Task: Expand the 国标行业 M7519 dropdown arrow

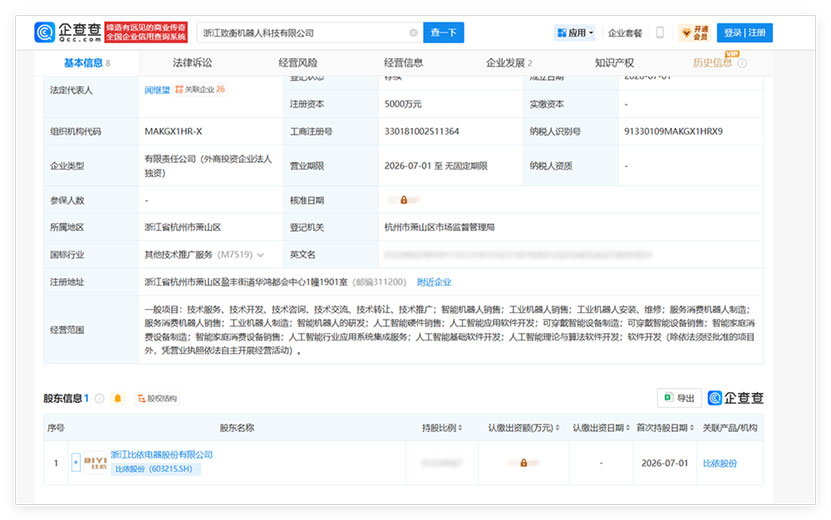Action: 260,255
